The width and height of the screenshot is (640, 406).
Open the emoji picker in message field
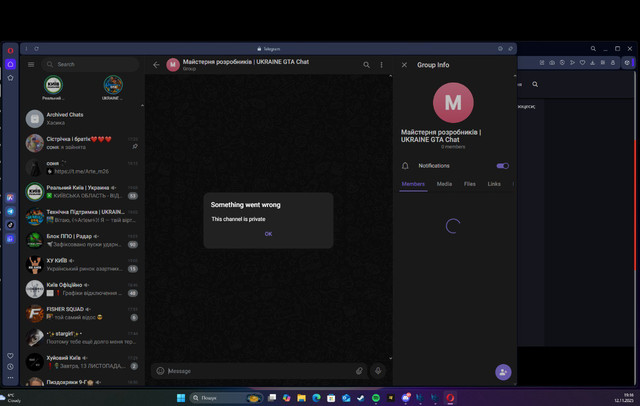[x=160, y=371]
